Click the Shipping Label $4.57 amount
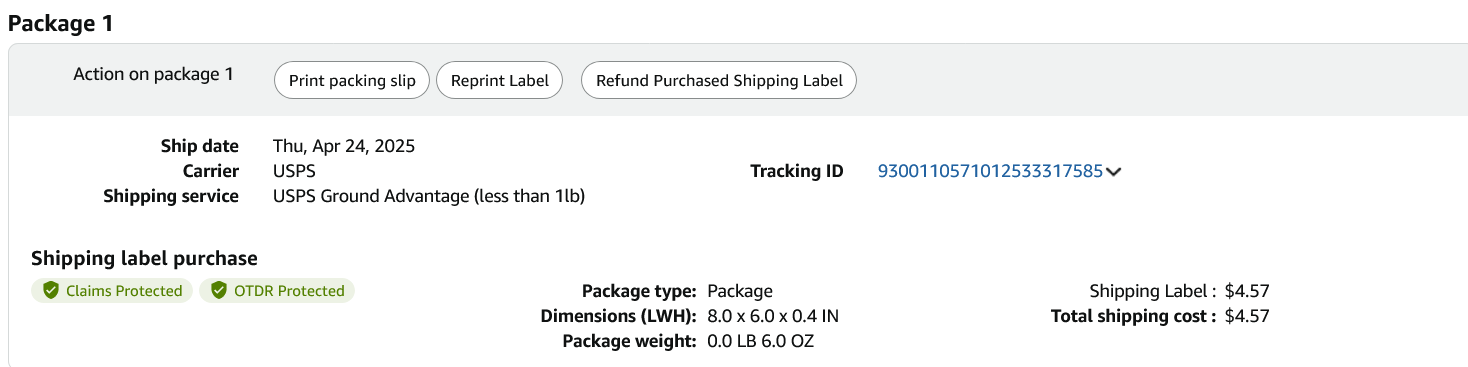Screen dimensions: 1468x367 (1247, 291)
